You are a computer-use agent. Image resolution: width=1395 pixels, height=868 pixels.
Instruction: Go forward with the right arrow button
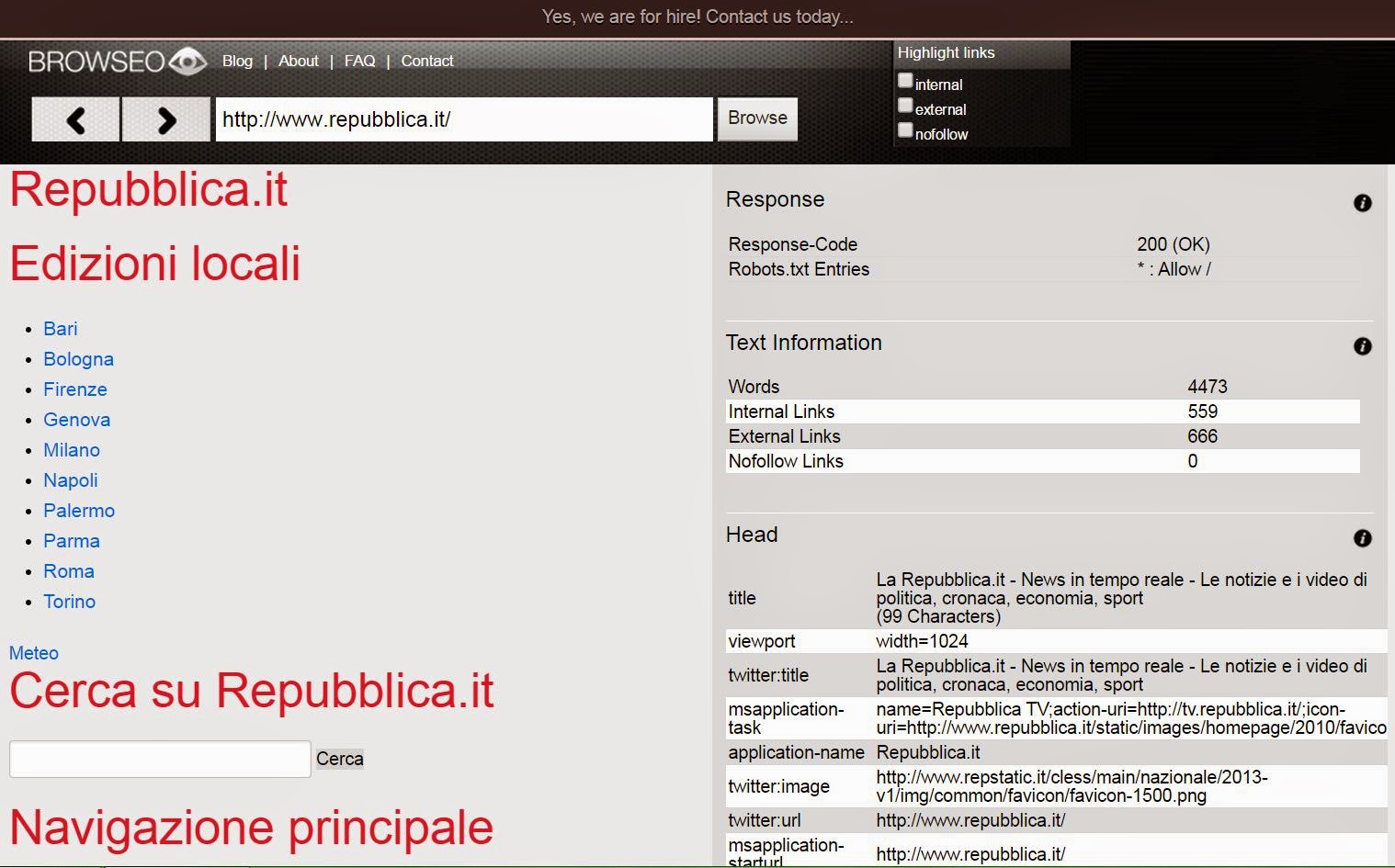coord(165,119)
